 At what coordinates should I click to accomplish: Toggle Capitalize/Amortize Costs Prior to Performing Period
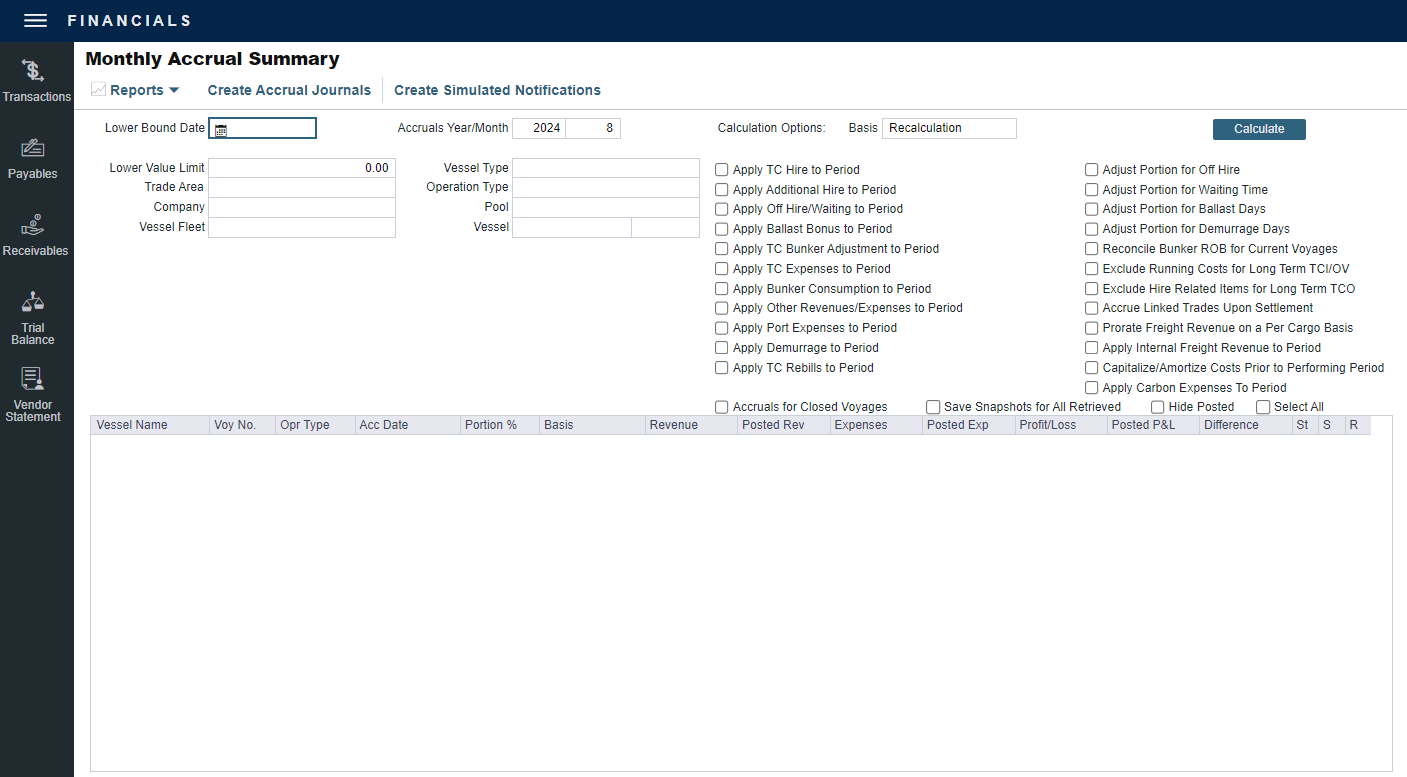coord(1092,368)
